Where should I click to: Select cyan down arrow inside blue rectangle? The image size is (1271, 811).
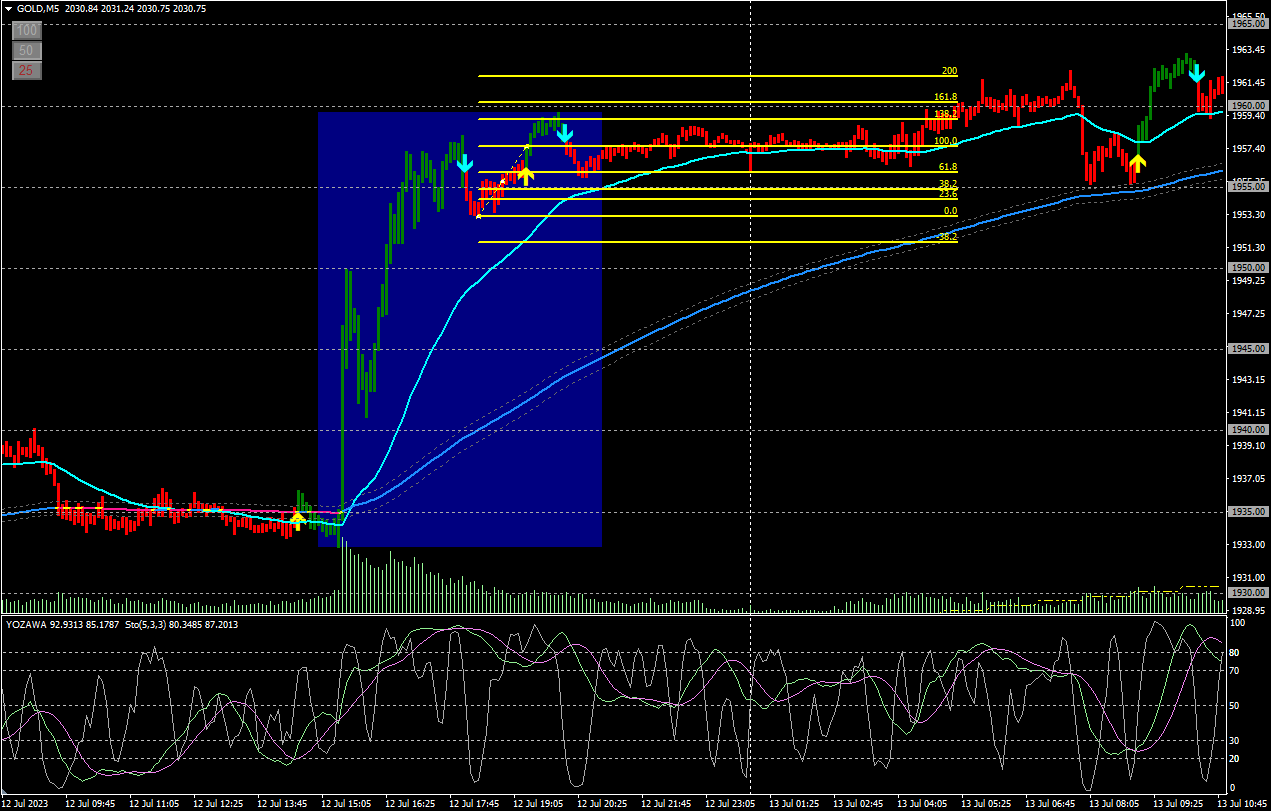[464, 164]
